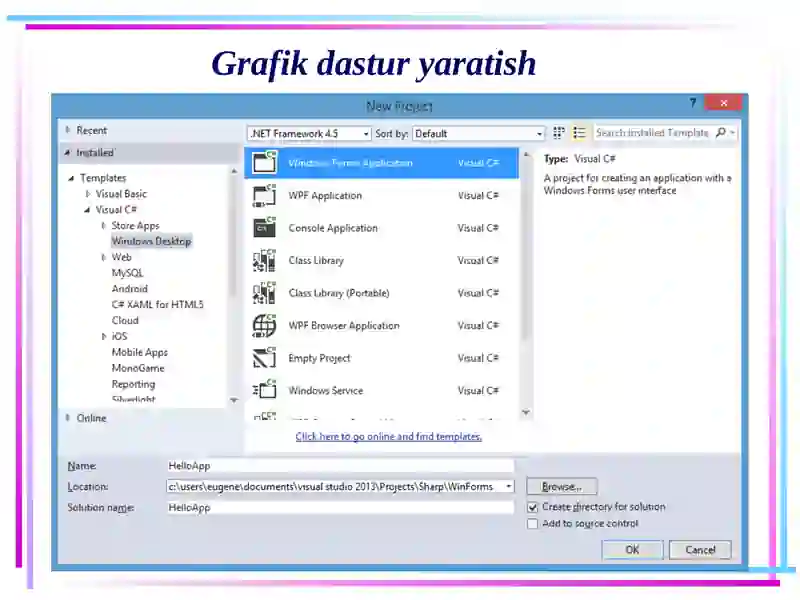Click the project Name input field
Viewport: 800px width, 600px height.
tap(340, 465)
